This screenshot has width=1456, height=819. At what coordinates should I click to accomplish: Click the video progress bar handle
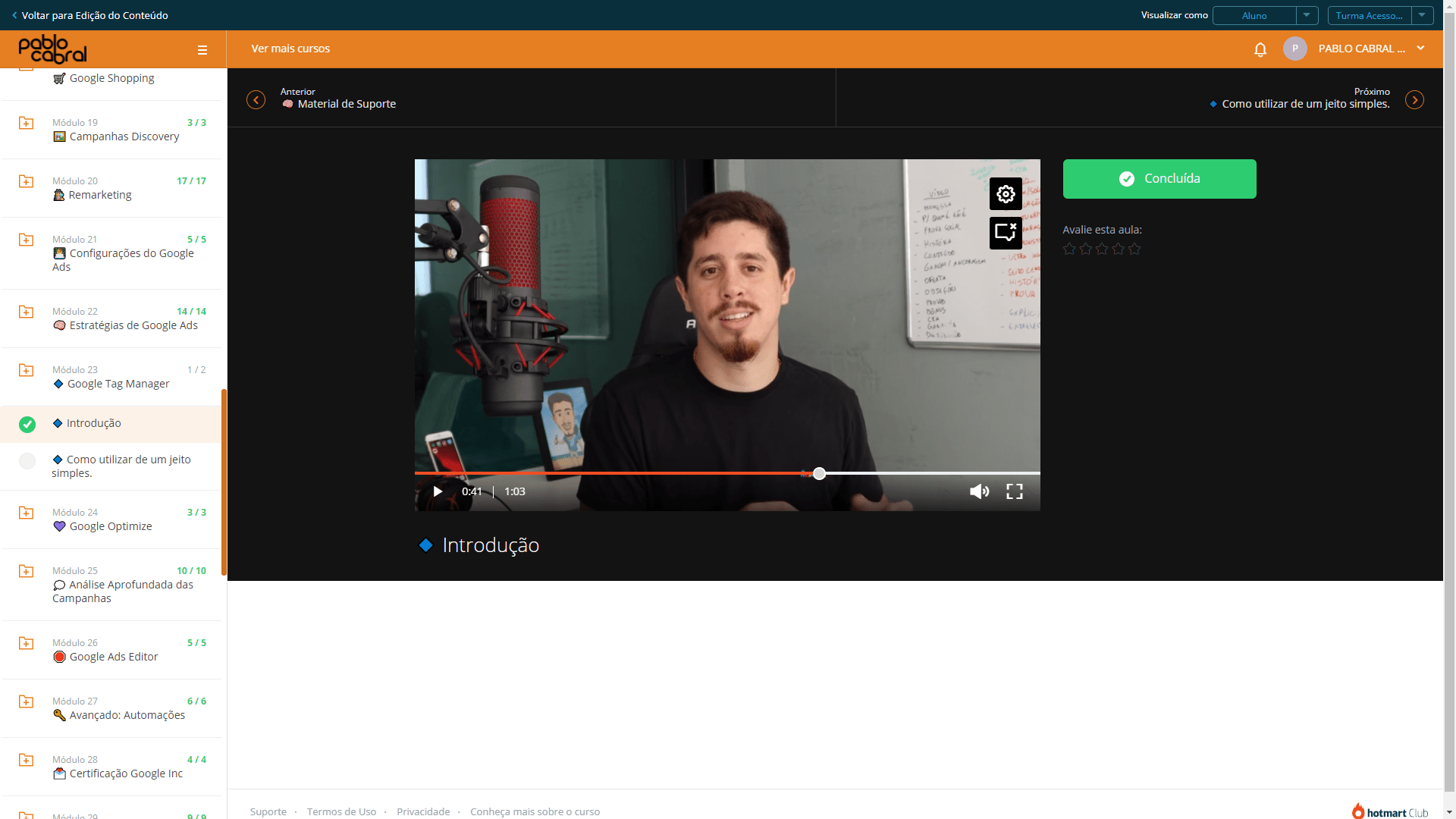(x=819, y=473)
